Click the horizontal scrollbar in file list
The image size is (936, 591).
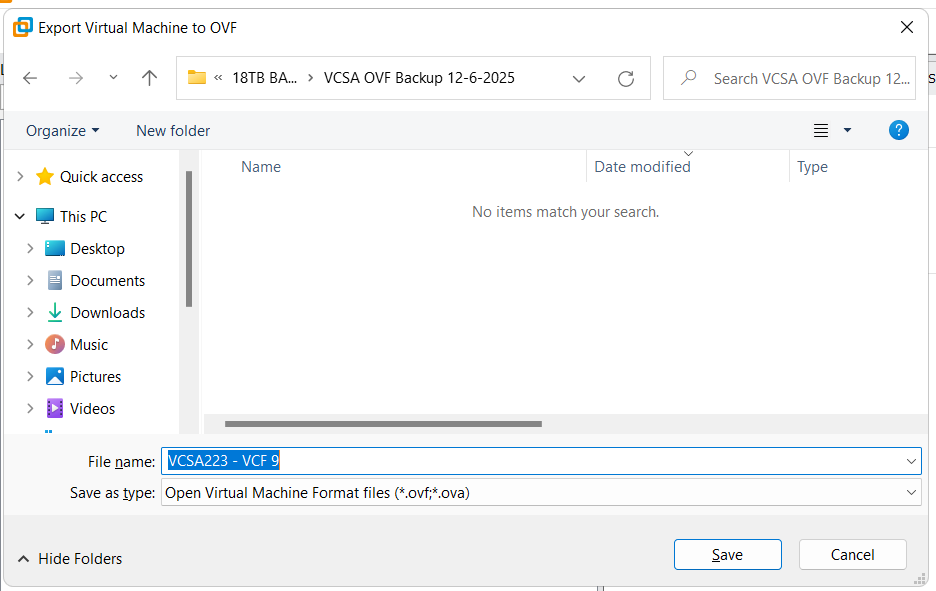click(383, 424)
